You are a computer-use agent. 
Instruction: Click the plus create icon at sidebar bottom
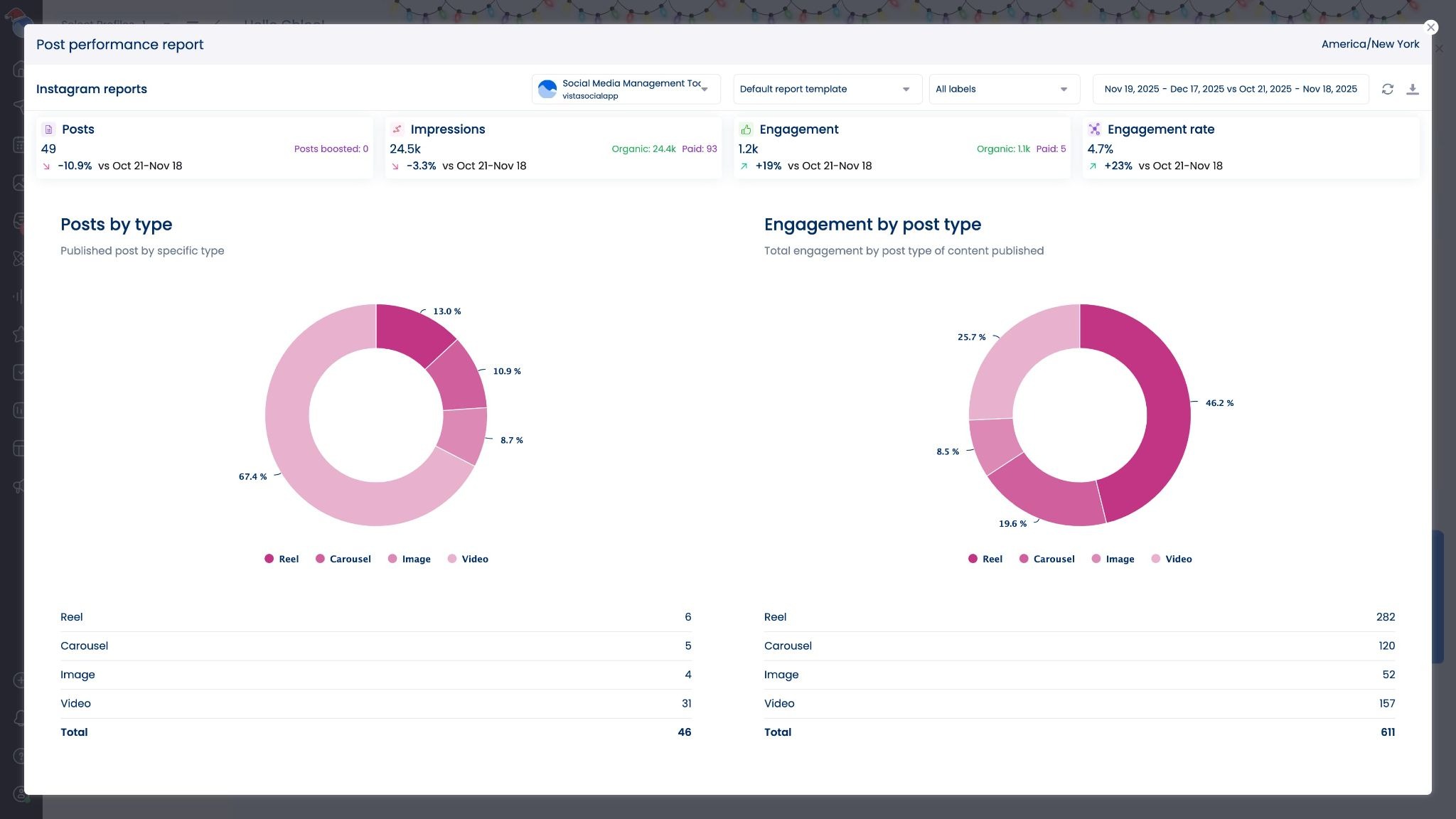[19, 680]
